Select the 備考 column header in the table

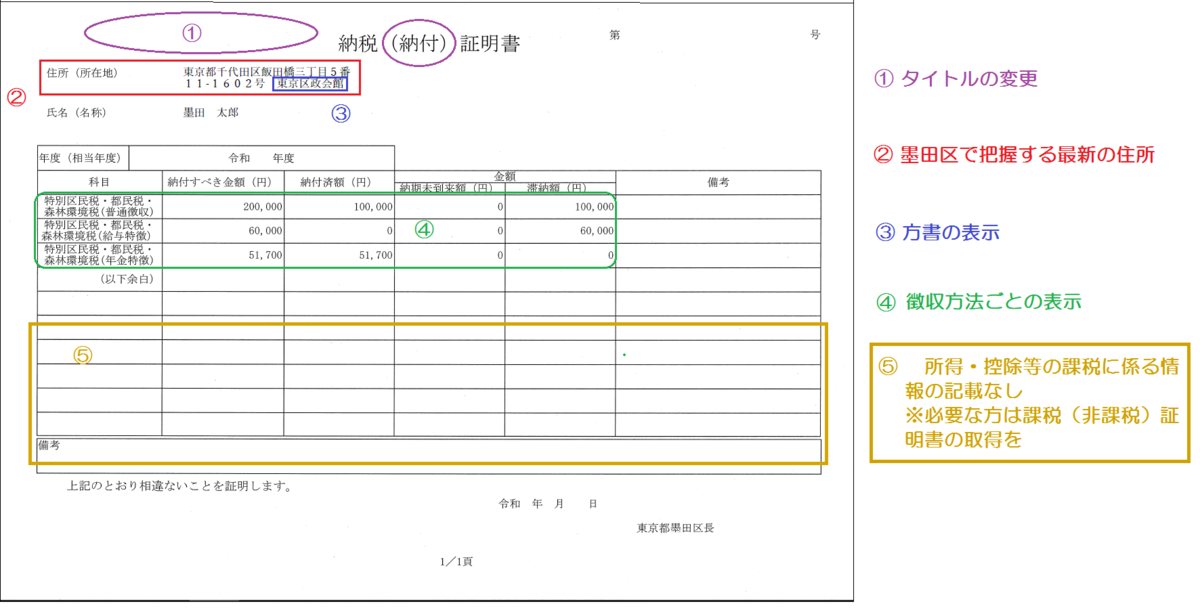pos(718,182)
